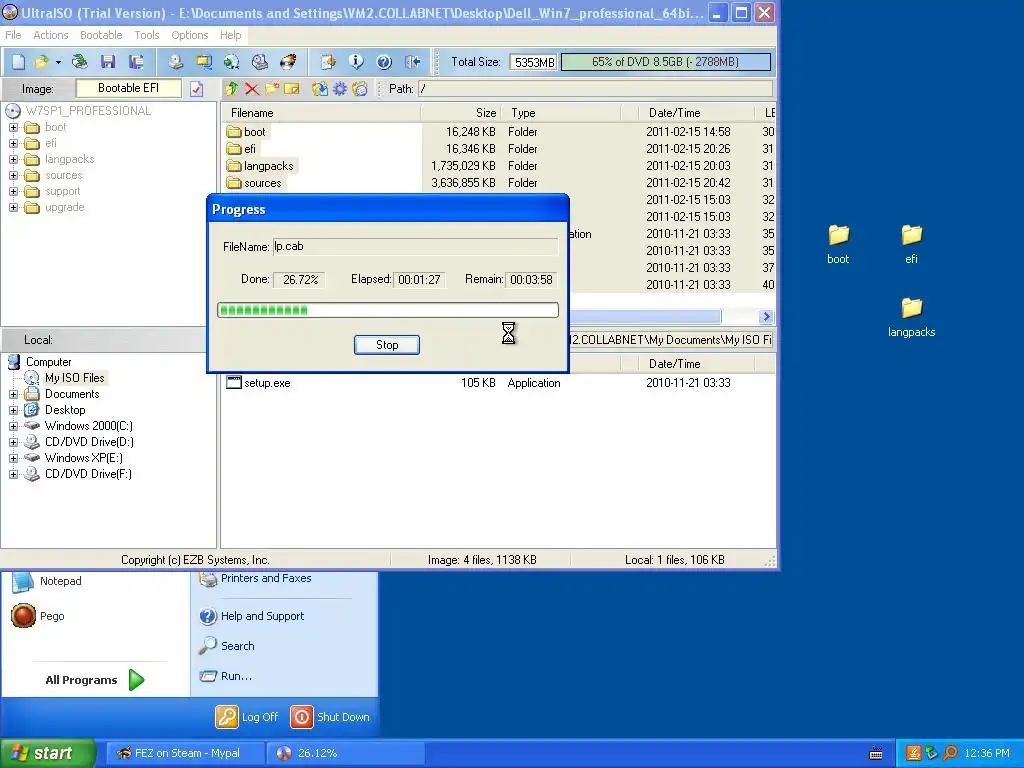Select setup.exe in the local file list
The image size is (1024, 768).
[267, 383]
